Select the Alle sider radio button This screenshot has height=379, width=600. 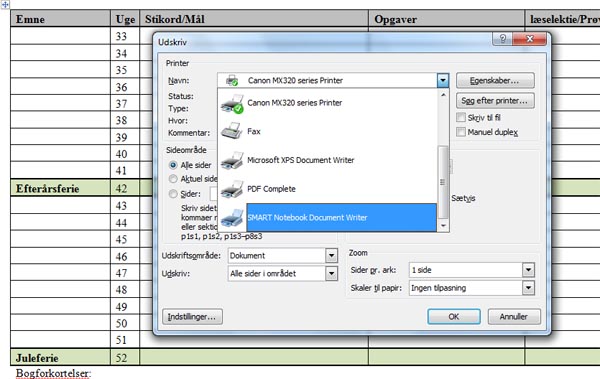coord(173,165)
